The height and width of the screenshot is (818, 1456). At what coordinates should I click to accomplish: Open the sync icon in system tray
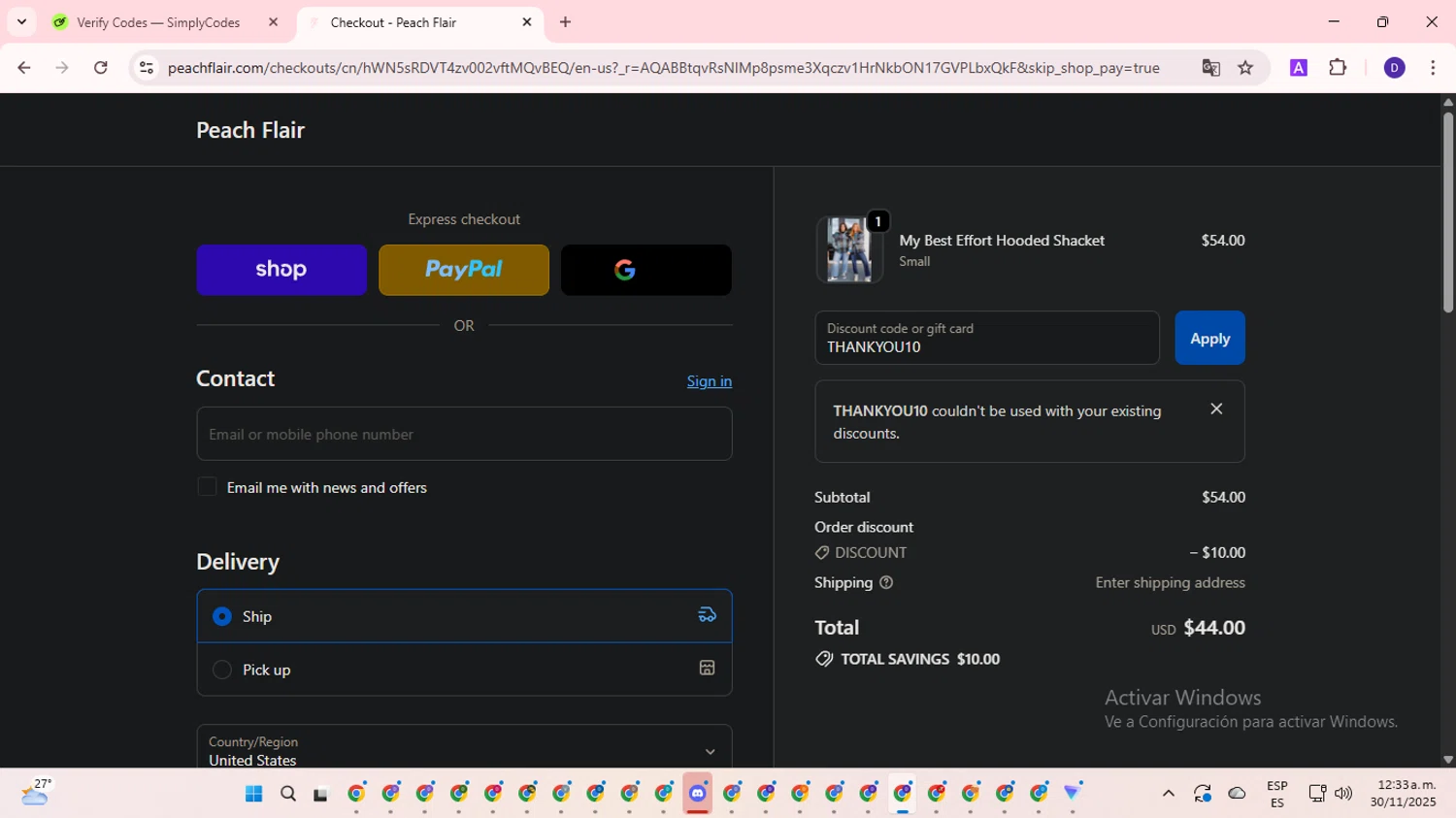1203,794
